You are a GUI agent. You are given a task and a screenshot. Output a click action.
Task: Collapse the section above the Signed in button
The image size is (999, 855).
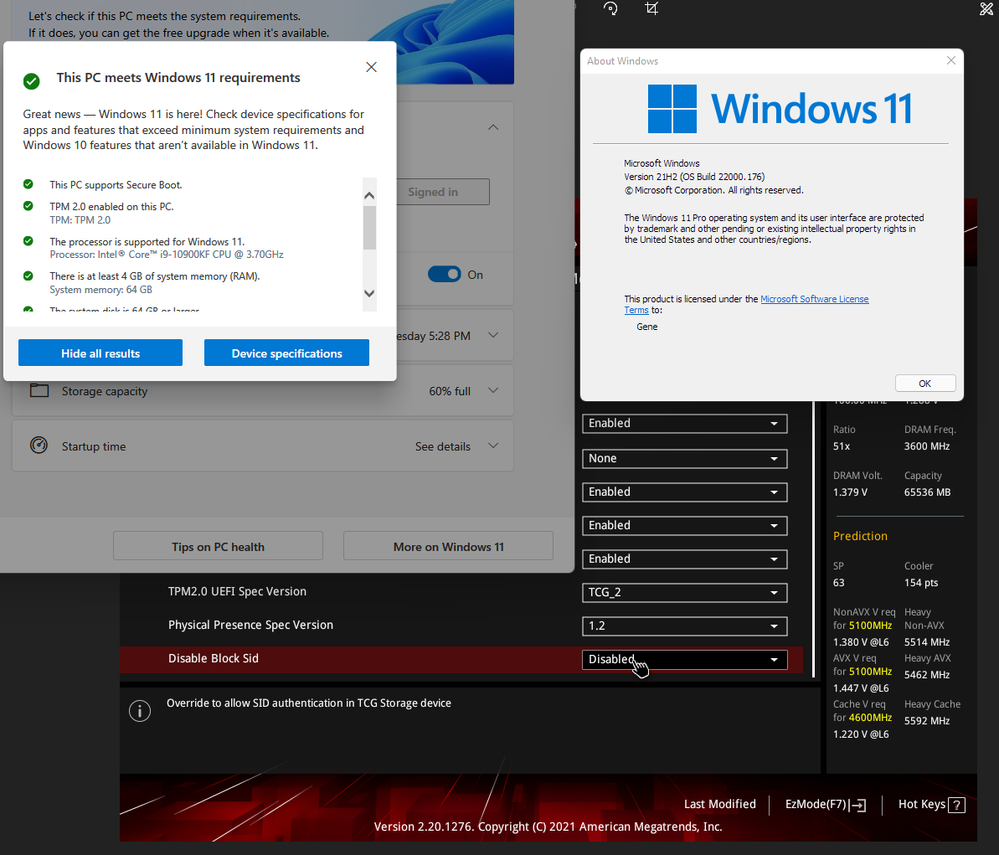(x=493, y=127)
